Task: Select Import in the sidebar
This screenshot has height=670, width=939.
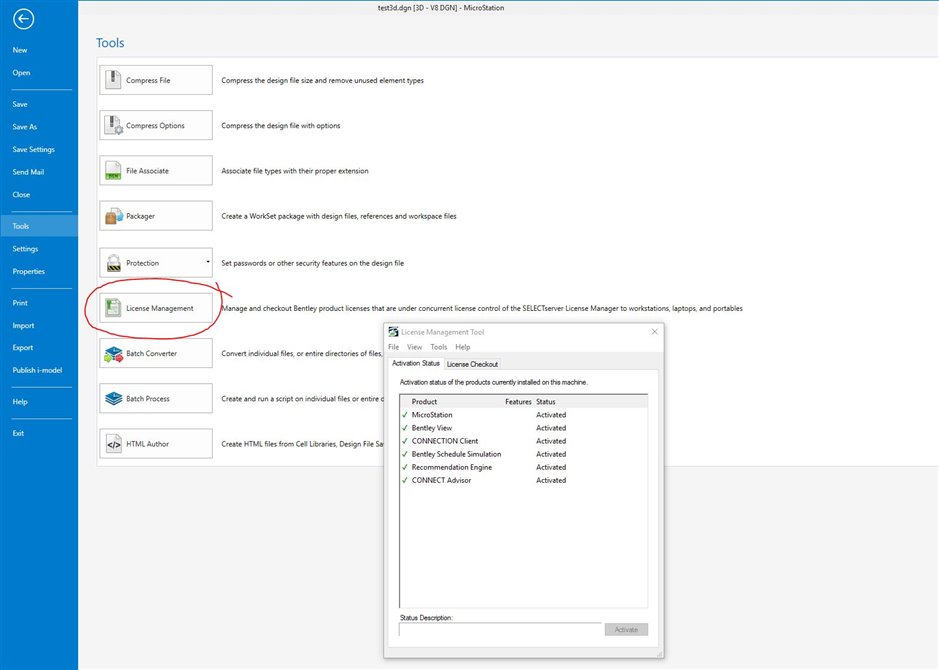Action: [23, 326]
